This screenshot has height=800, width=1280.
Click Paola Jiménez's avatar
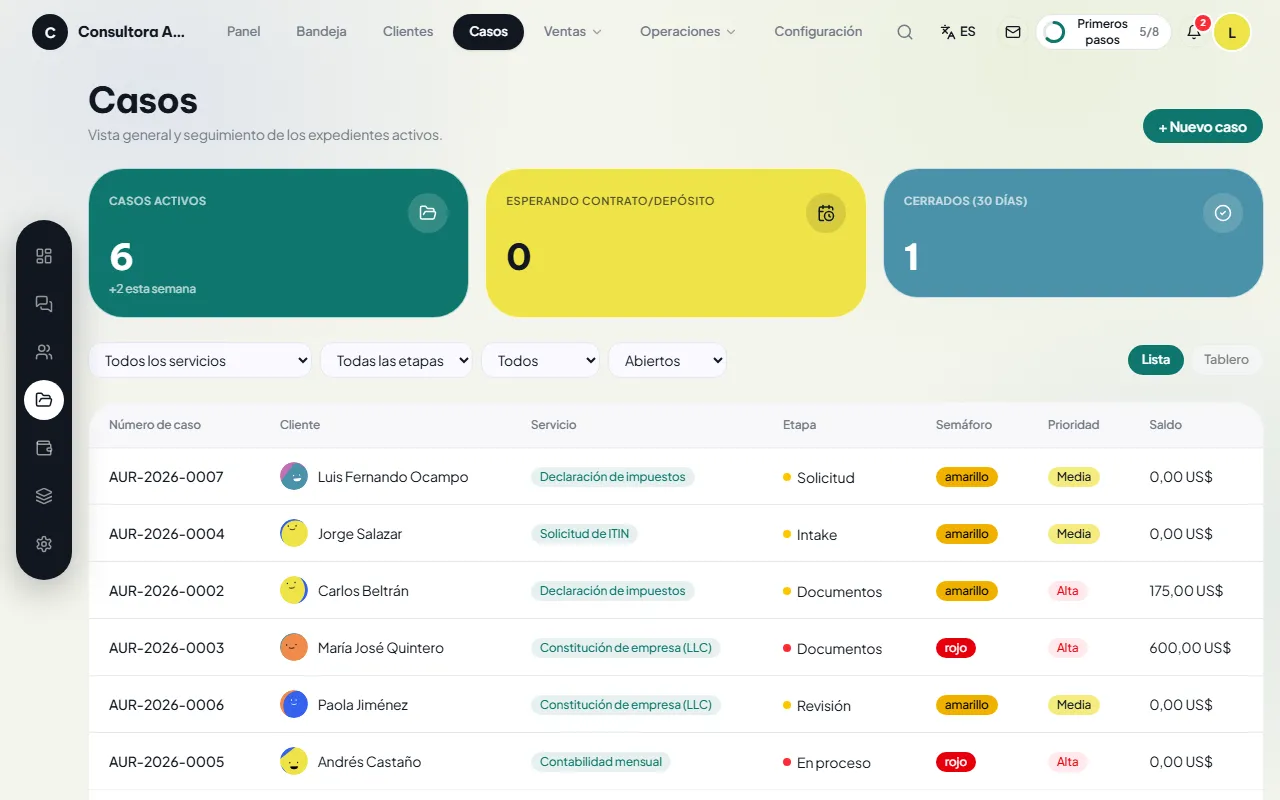294,704
